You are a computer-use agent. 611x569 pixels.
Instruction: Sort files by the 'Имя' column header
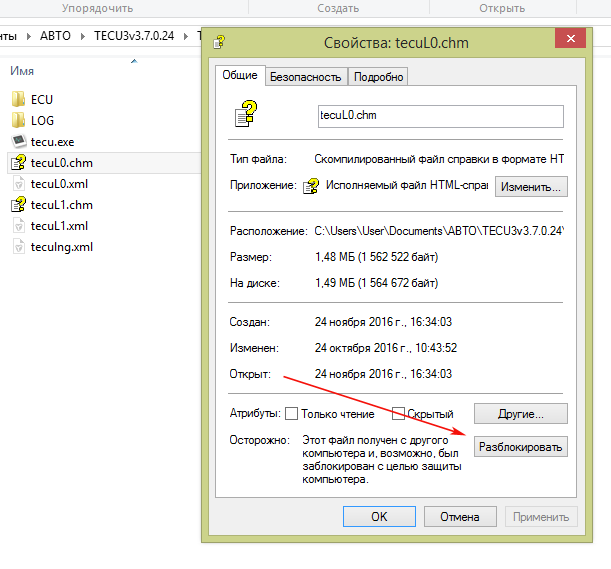[x=22, y=71]
